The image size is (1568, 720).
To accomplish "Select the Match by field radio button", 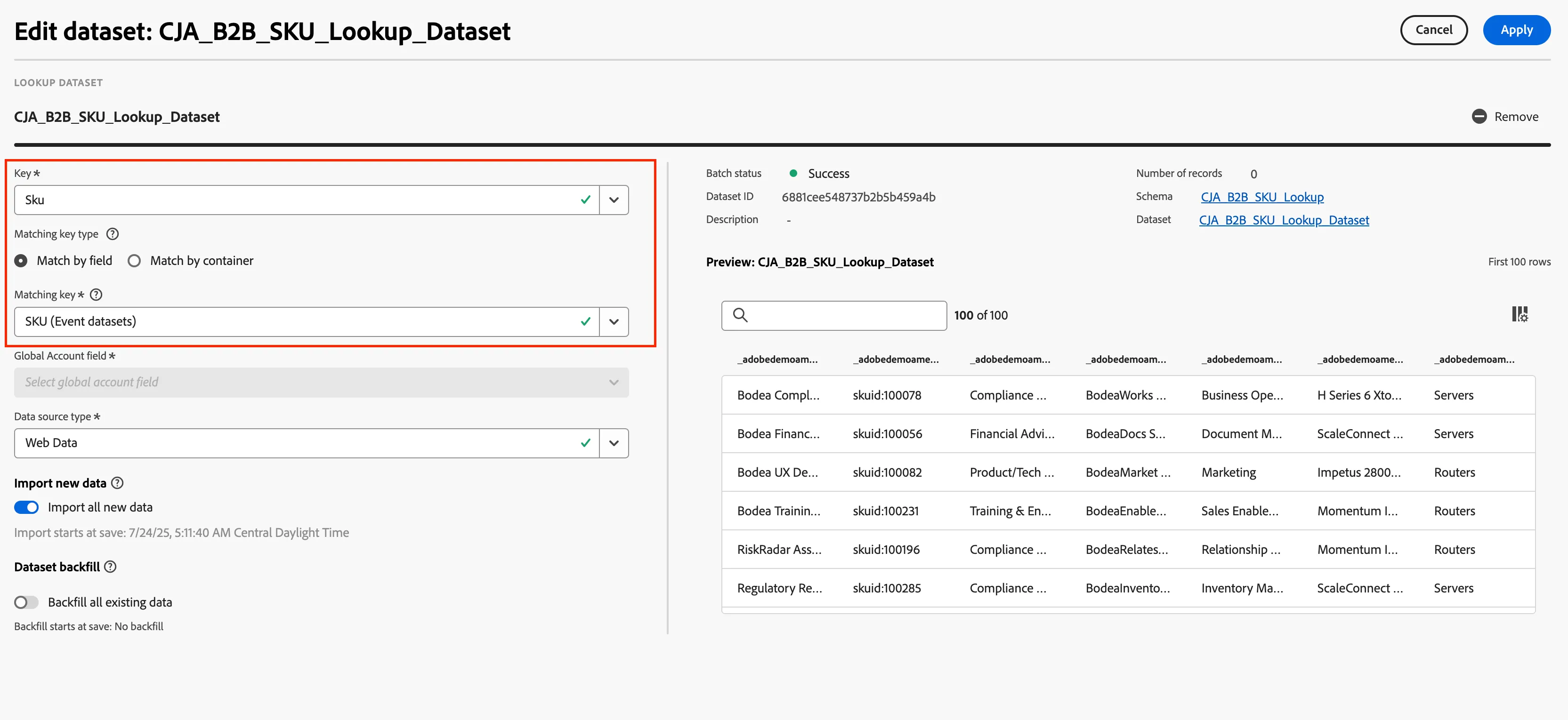I will (x=21, y=261).
